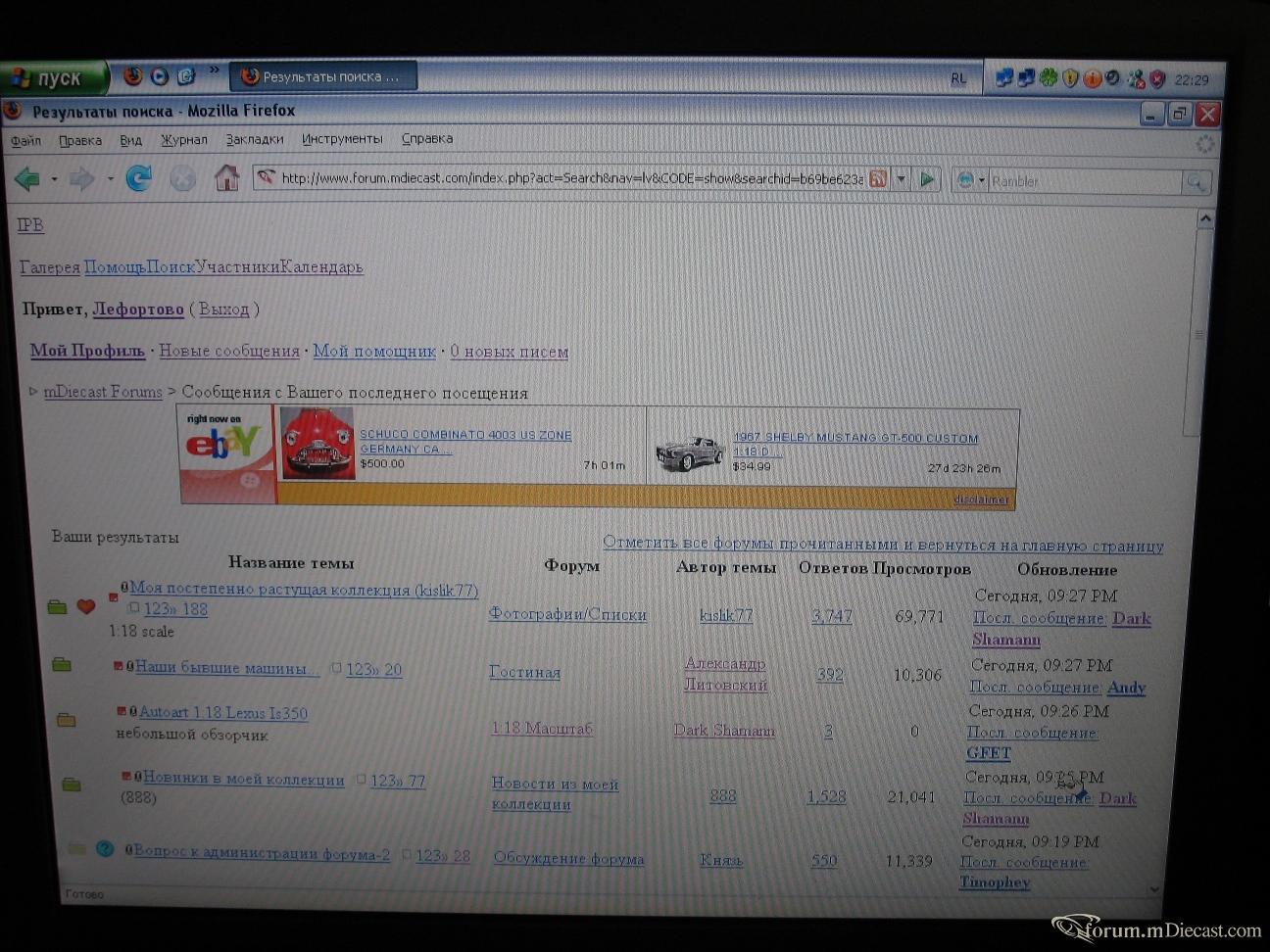Click the folder icon of 'Наши бывшие машины' row

click(62, 665)
